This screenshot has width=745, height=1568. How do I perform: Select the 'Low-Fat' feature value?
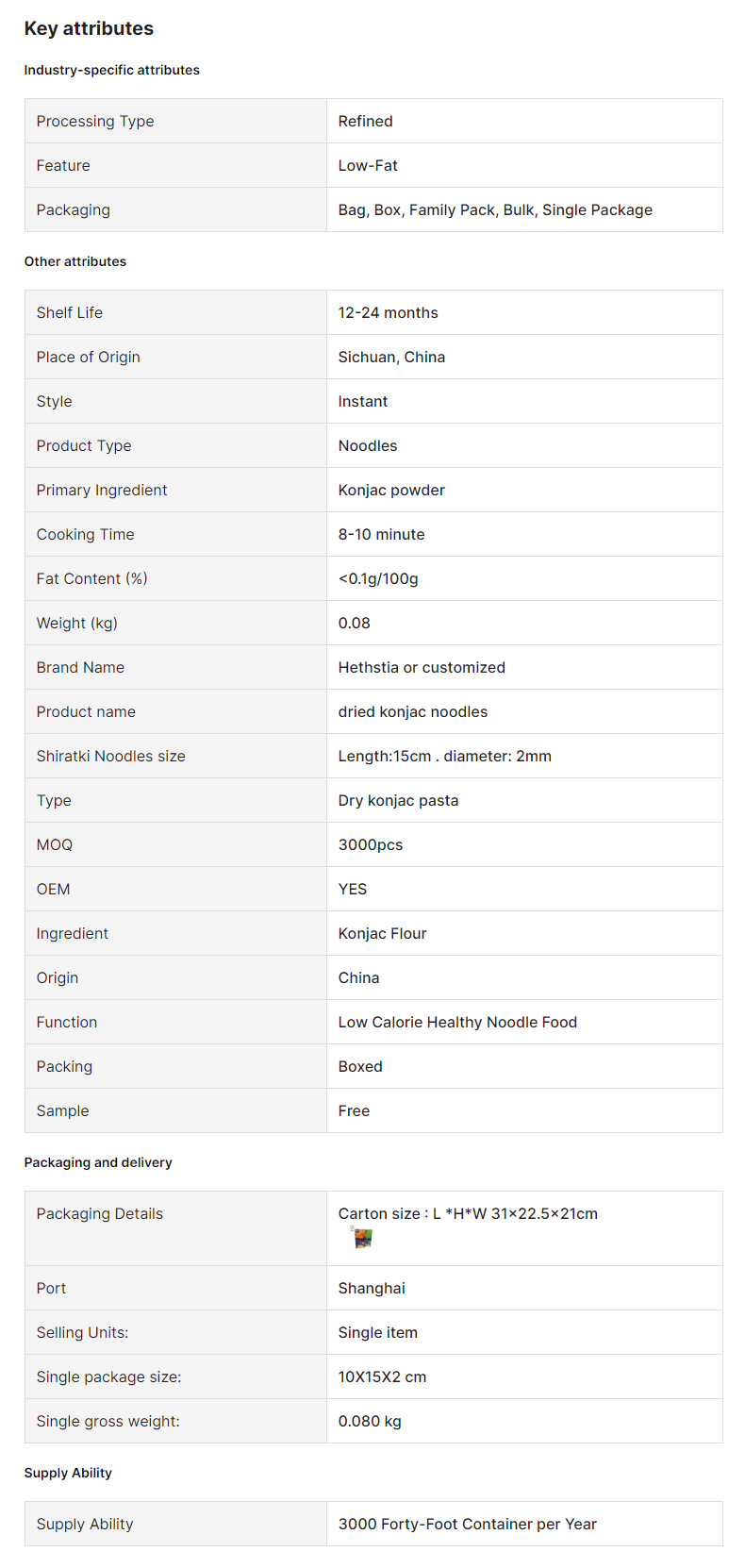368,165
